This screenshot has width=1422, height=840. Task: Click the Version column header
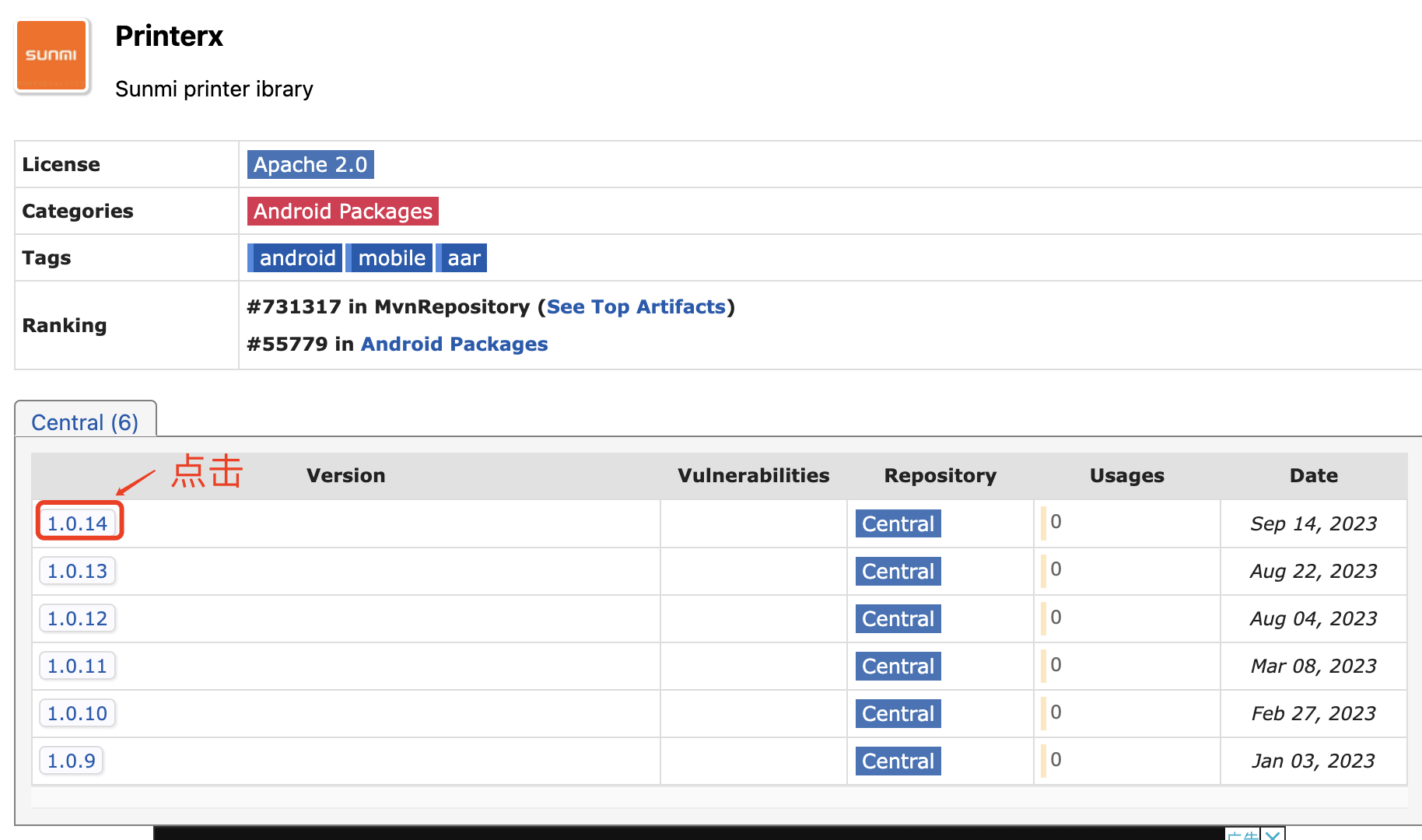tap(346, 475)
